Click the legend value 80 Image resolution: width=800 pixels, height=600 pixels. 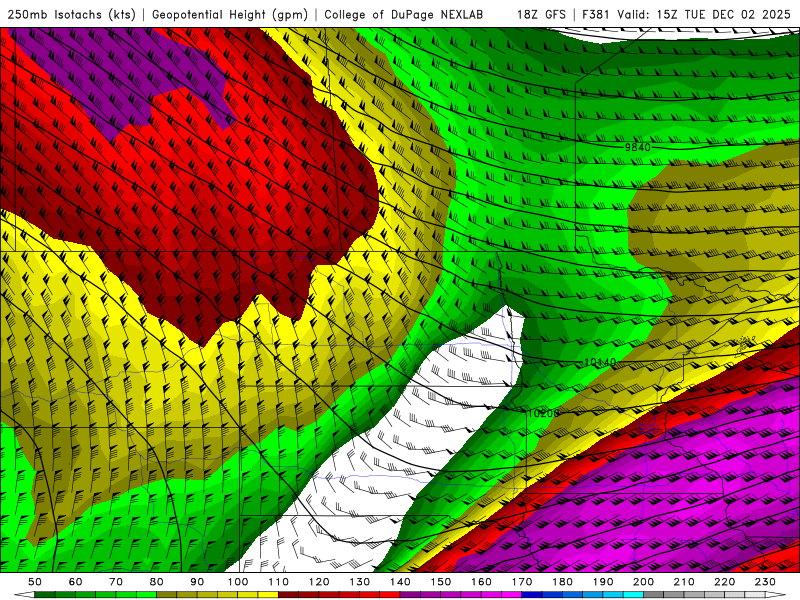[157, 582]
